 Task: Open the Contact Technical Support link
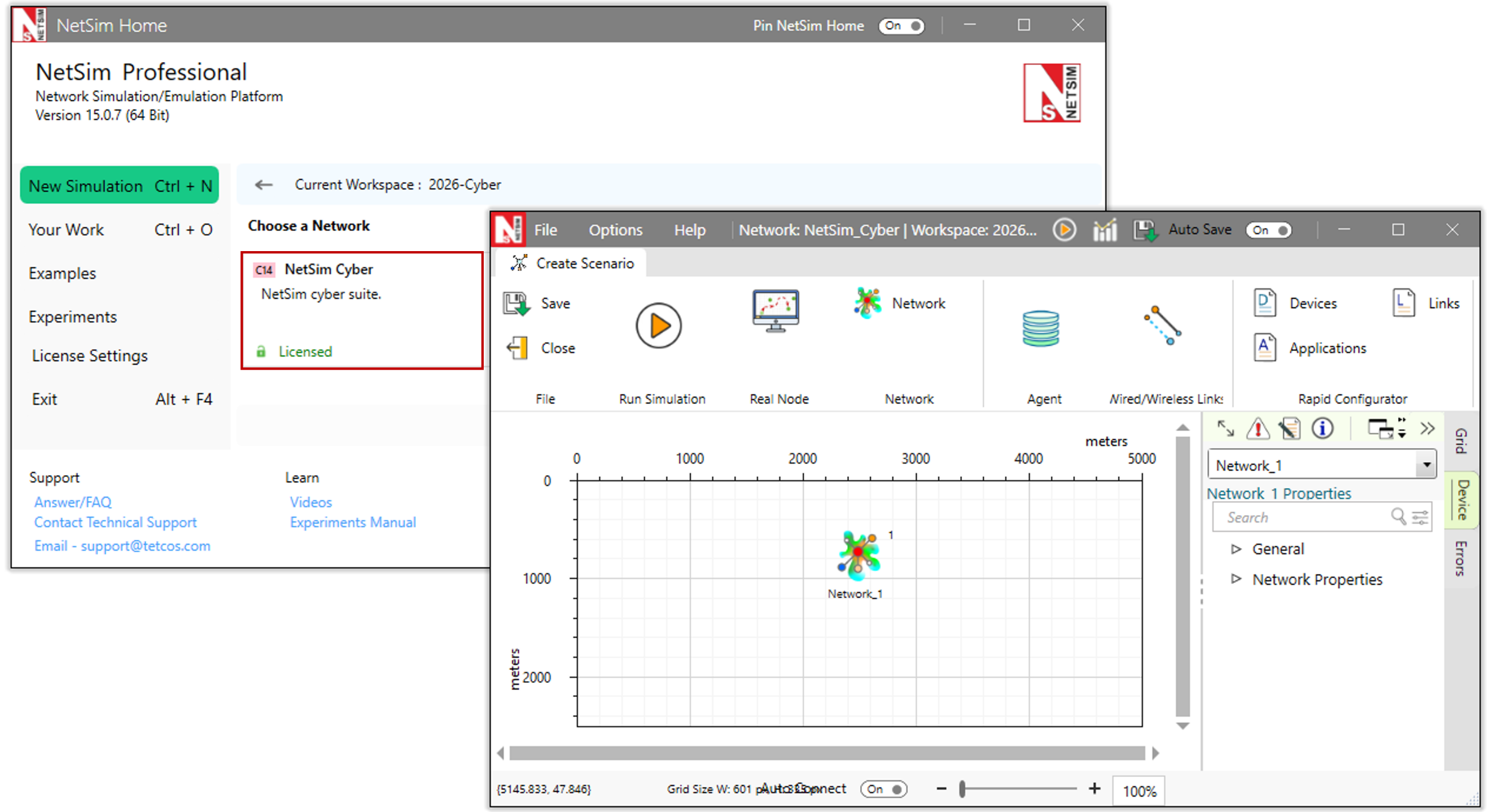coord(115,522)
